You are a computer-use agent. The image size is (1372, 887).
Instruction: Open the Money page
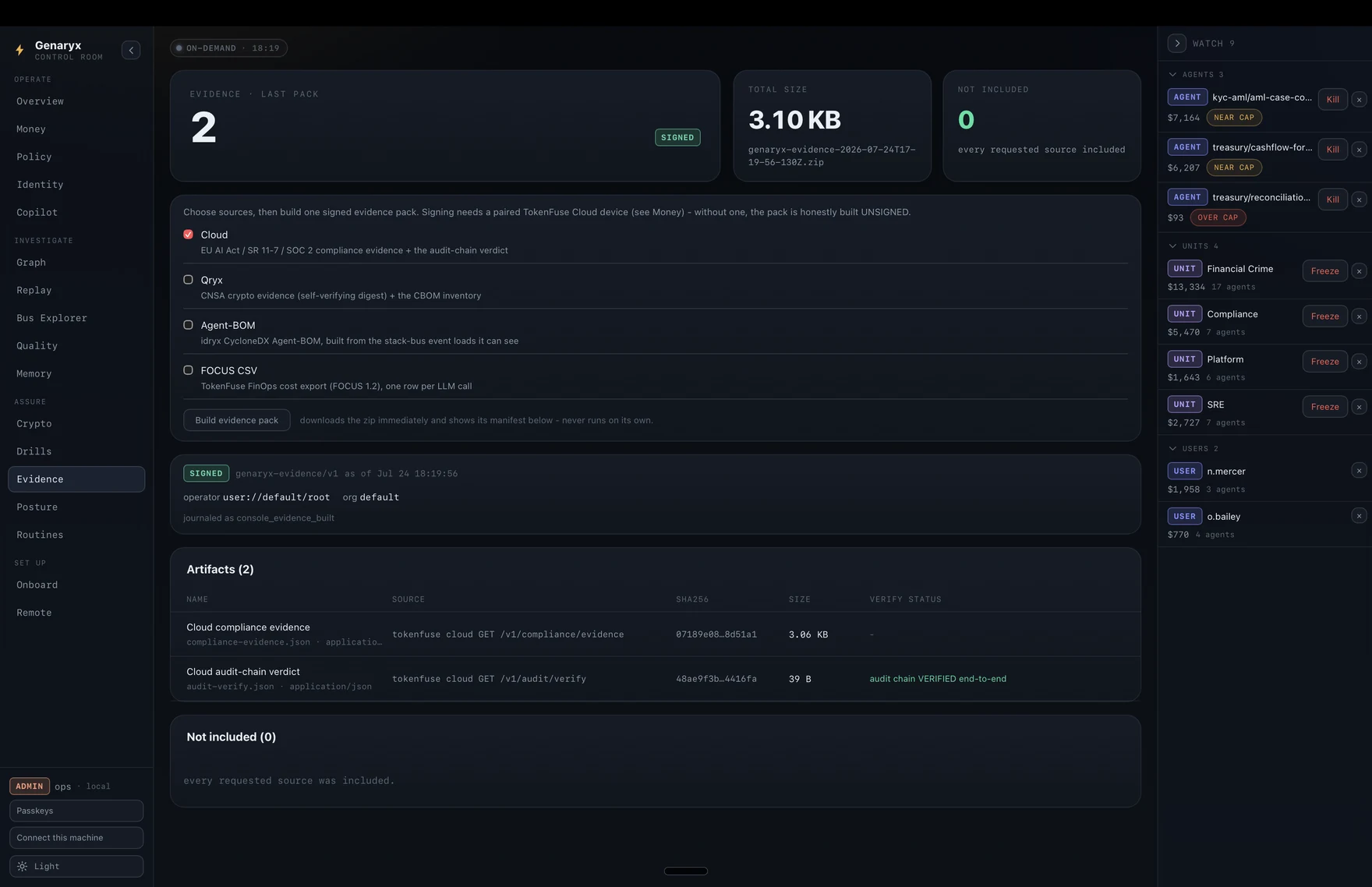76,129
